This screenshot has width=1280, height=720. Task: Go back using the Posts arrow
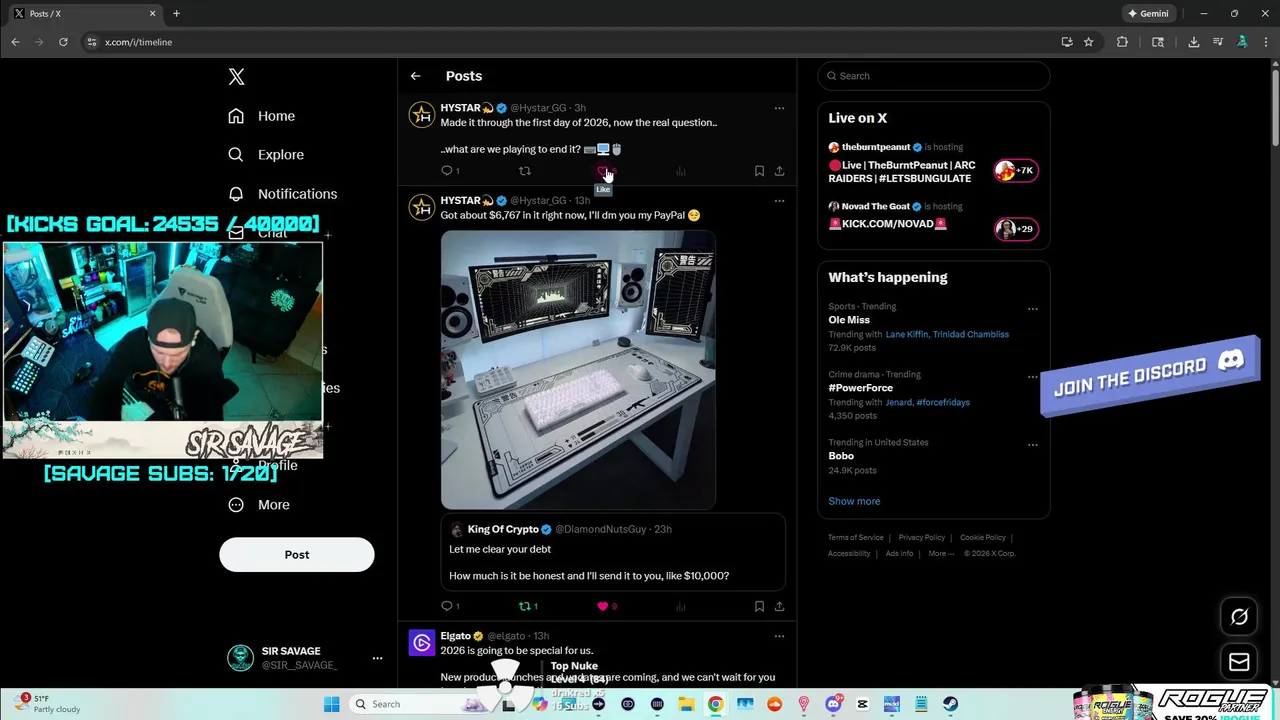(415, 76)
